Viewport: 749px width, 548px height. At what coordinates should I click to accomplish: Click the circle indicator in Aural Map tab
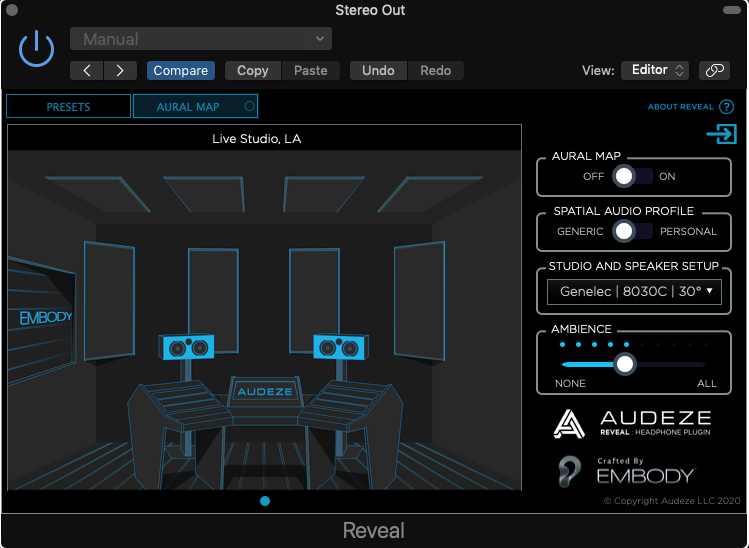pos(249,106)
